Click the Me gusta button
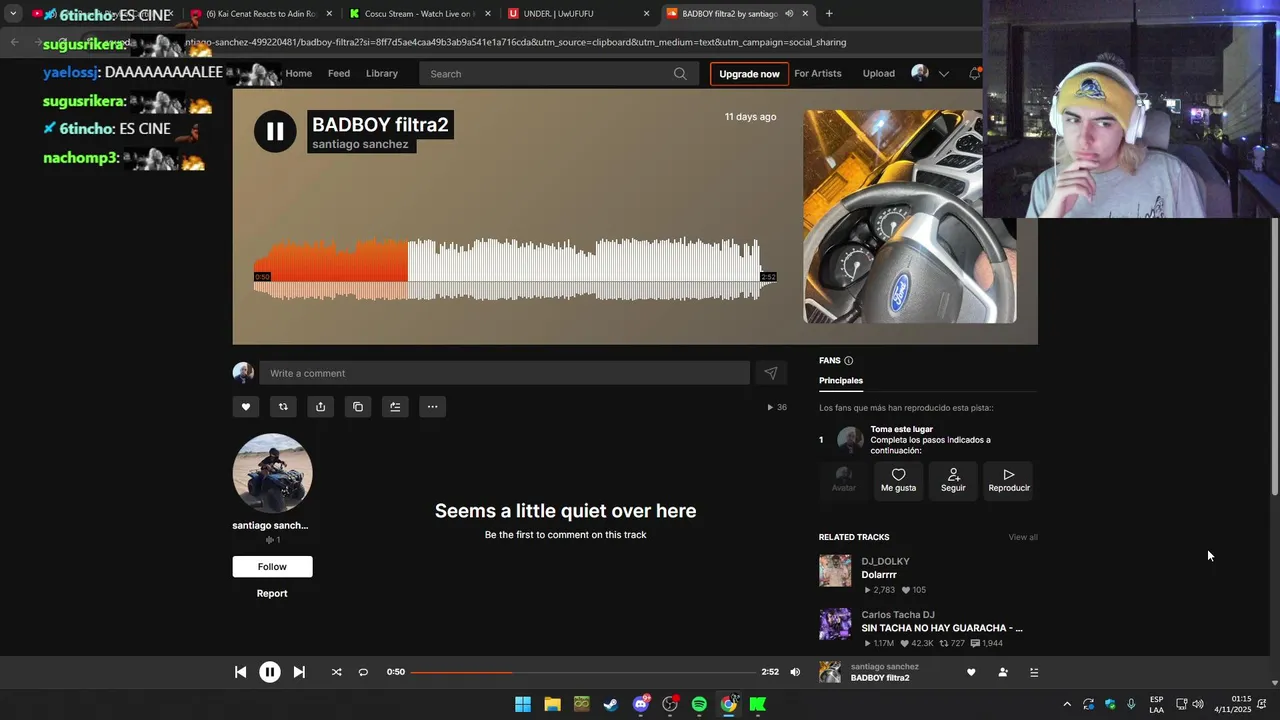This screenshot has height=720, width=1280. [x=898, y=480]
